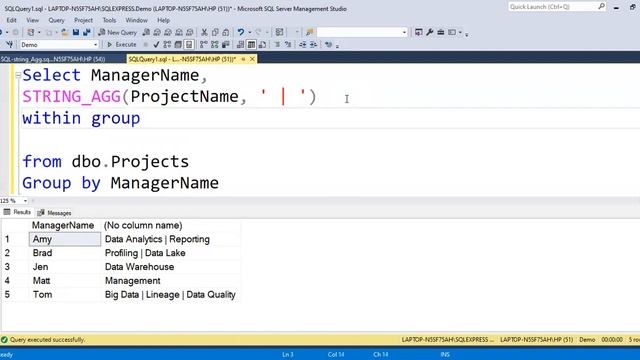Switch output to Results to Text
This screenshot has height=360, width=640.
coord(240,44)
